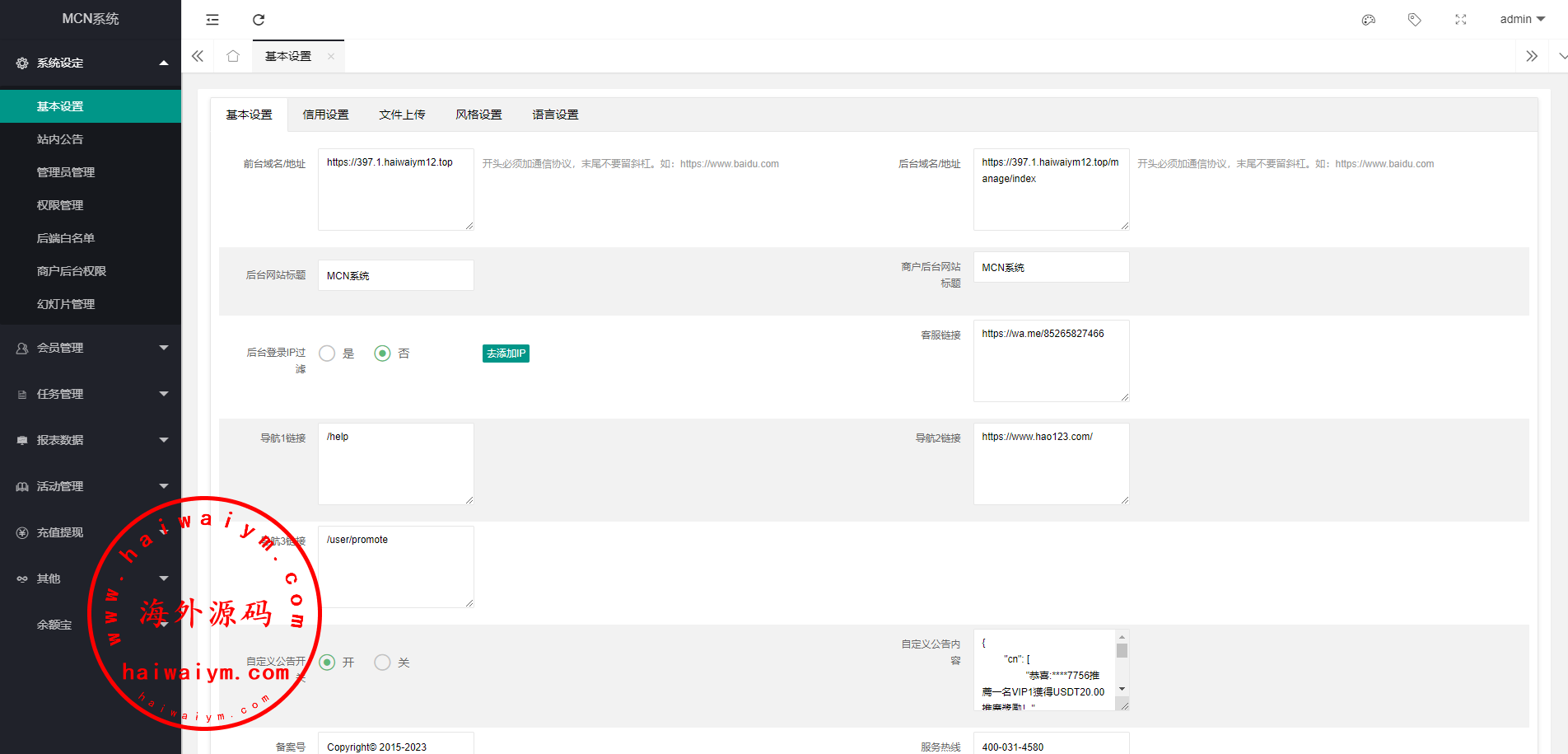Toggle fullscreen mode icon

[1461, 20]
